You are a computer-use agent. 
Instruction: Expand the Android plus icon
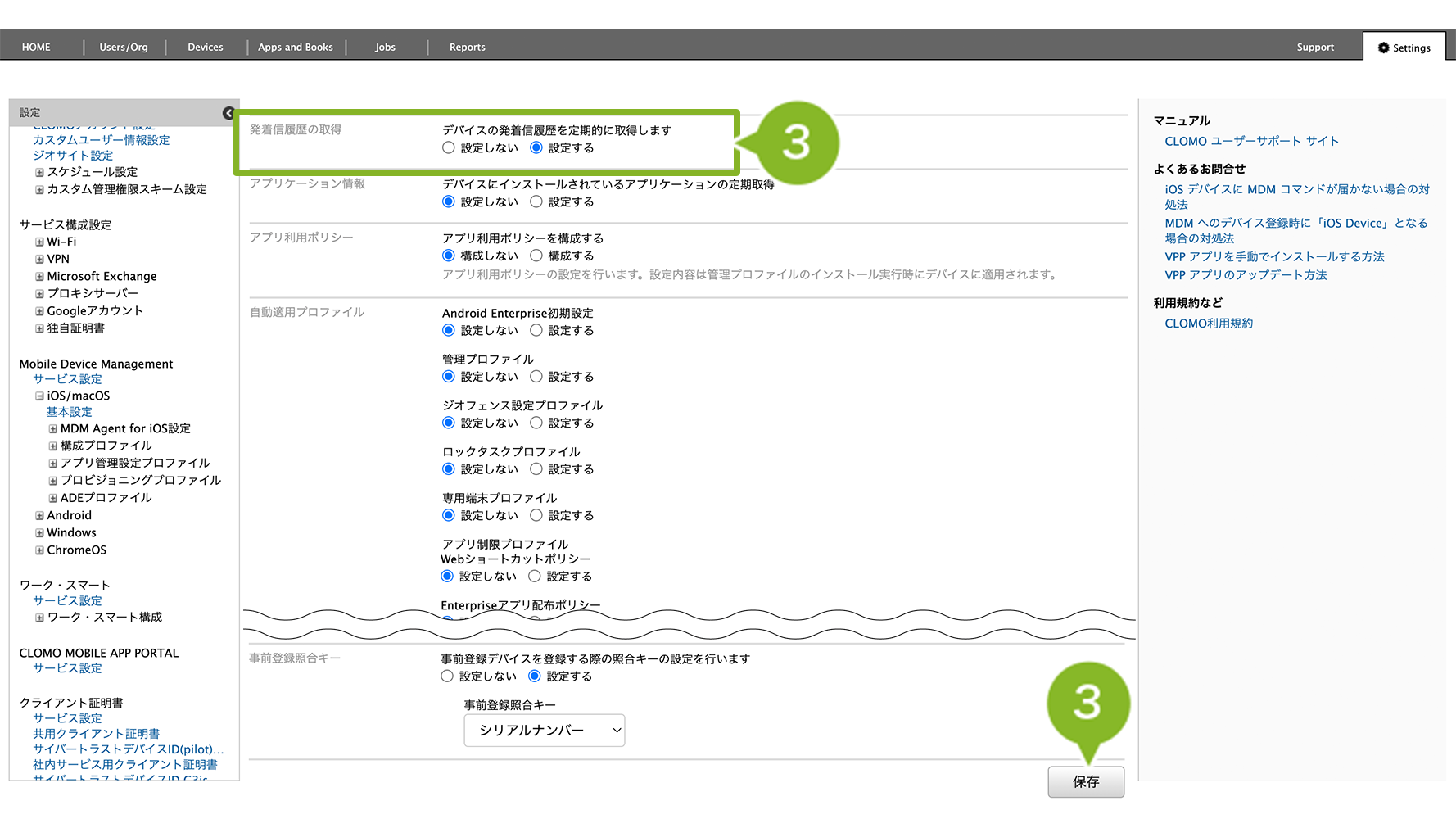coord(39,516)
